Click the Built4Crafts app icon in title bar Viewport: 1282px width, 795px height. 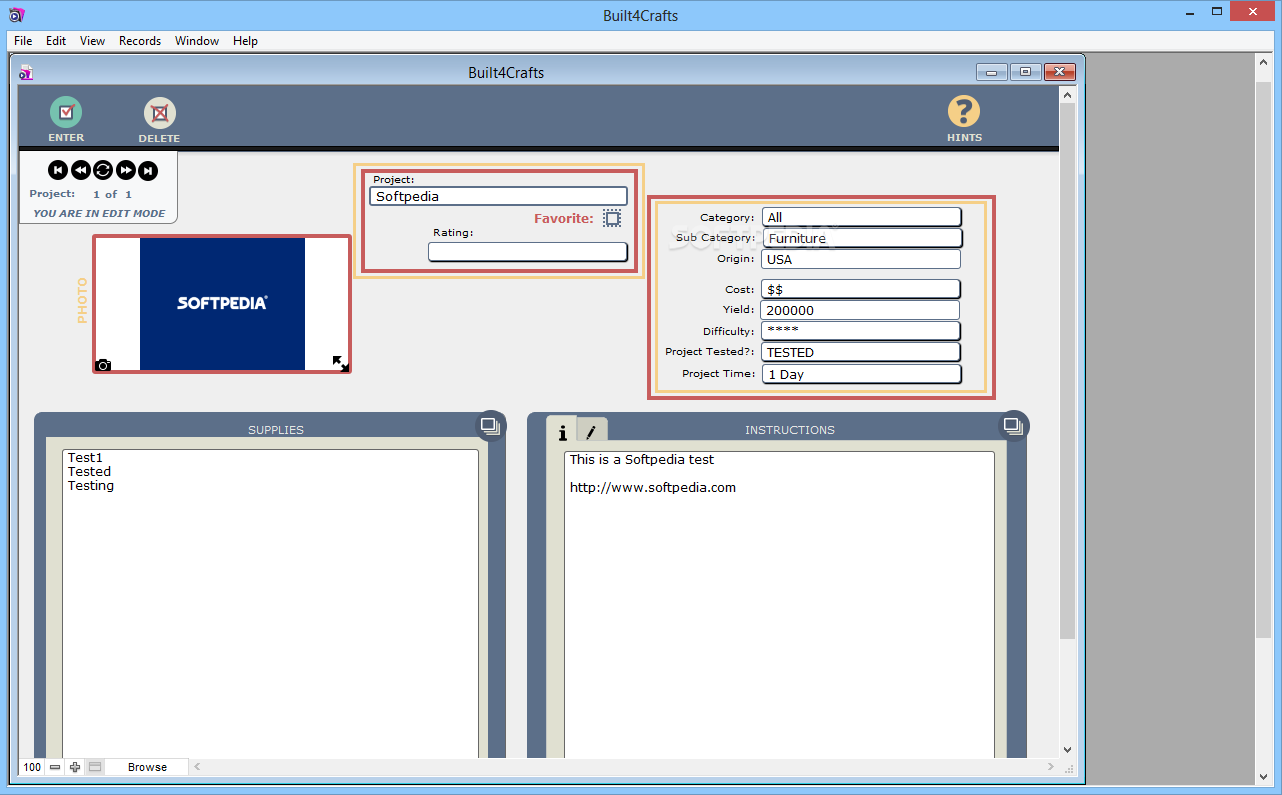pyautogui.click(x=17, y=15)
